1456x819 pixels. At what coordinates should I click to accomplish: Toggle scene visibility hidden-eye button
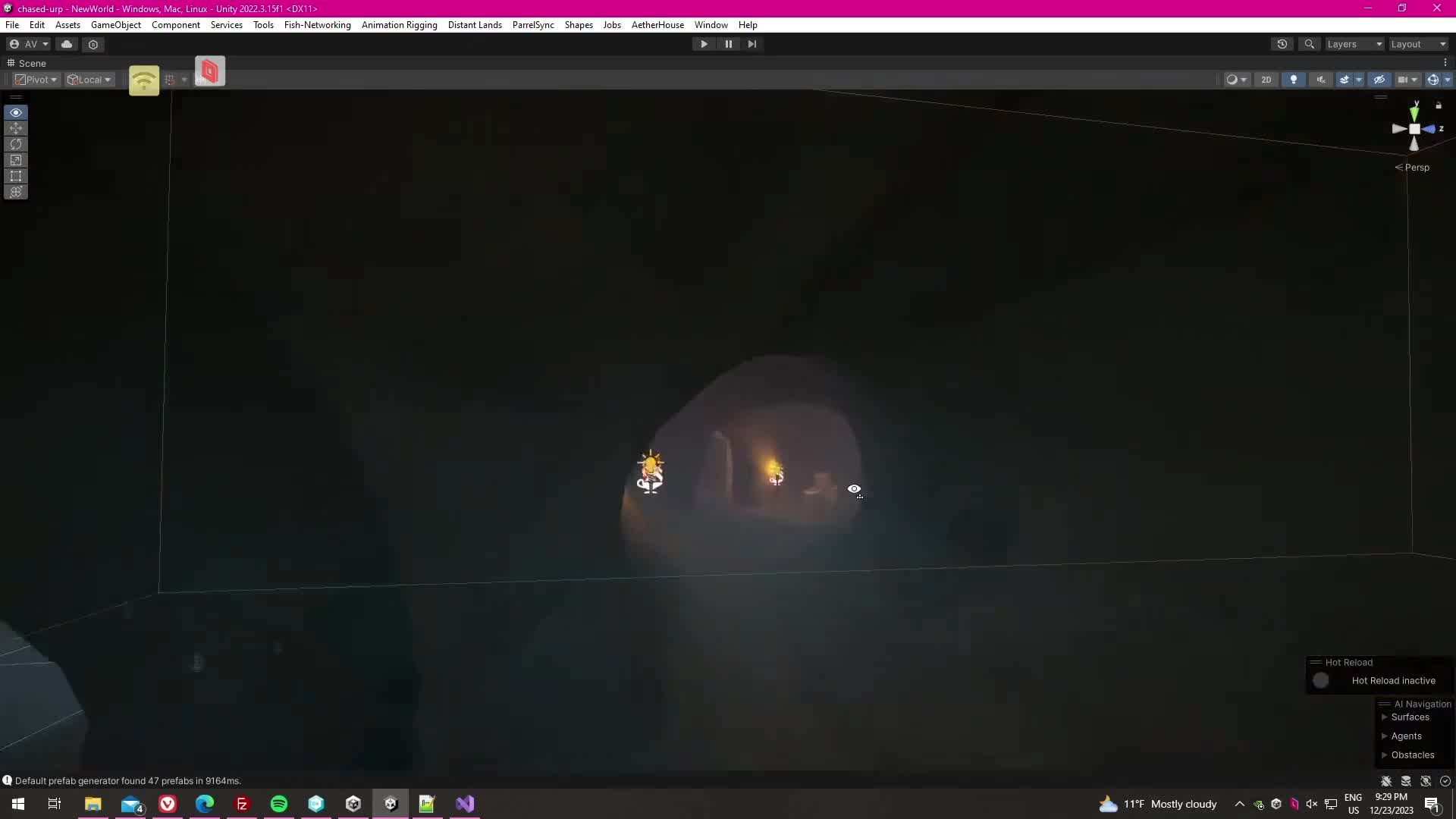(1379, 80)
